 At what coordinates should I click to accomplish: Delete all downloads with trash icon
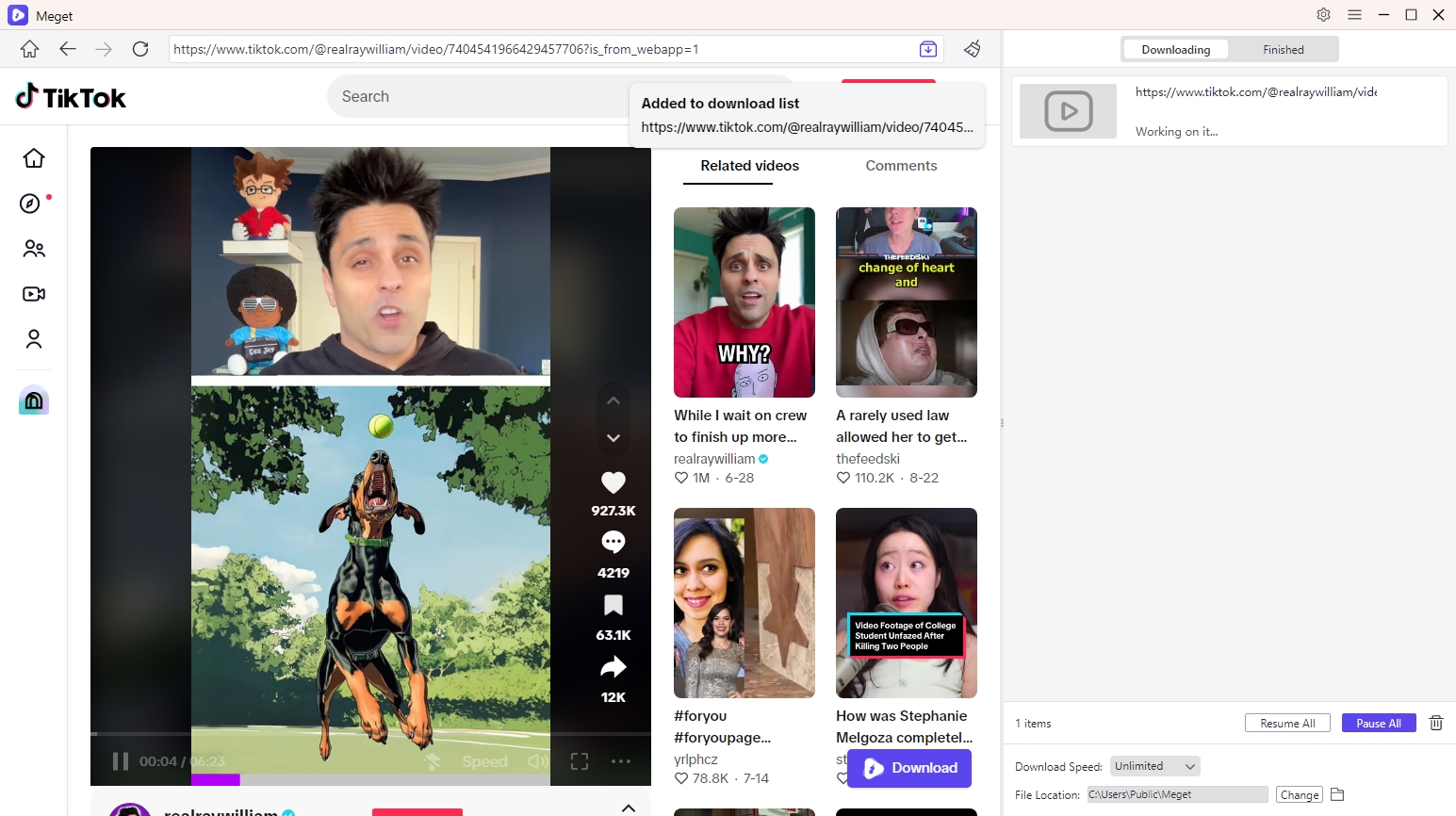point(1436,723)
